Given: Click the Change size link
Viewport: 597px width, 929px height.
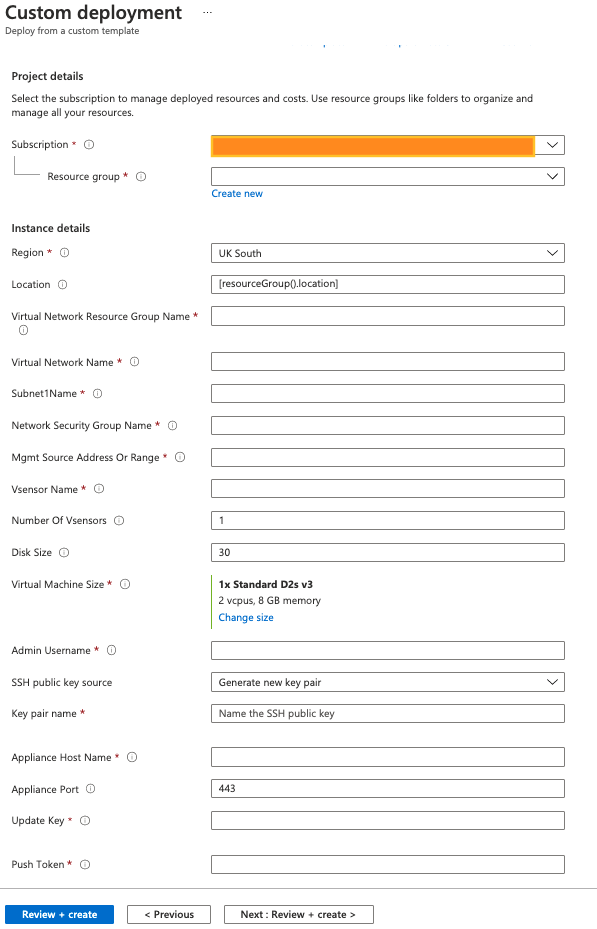Looking at the screenshot, I should [246, 617].
